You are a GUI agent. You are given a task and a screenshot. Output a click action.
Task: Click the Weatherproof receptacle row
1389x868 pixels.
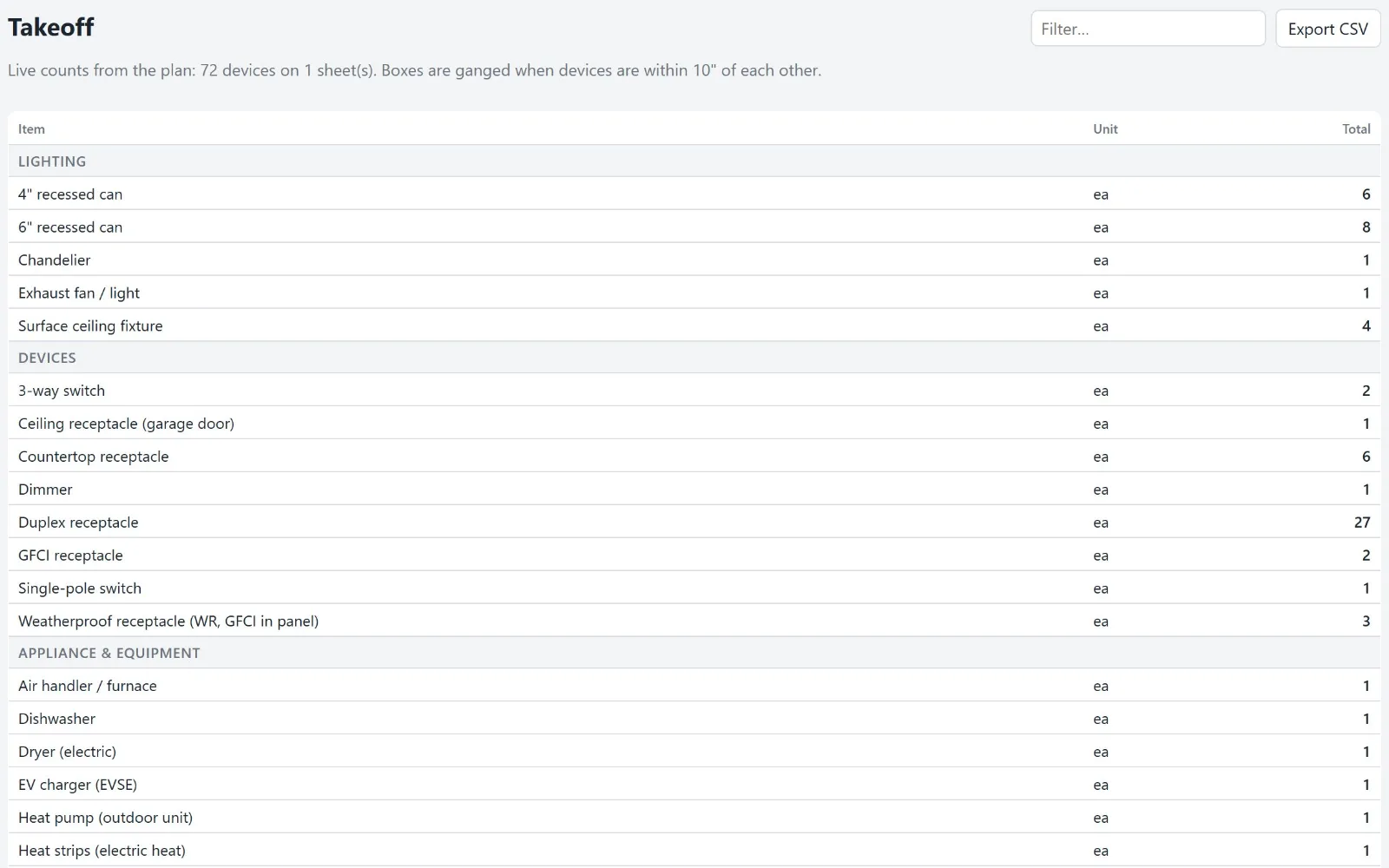tap(694, 621)
